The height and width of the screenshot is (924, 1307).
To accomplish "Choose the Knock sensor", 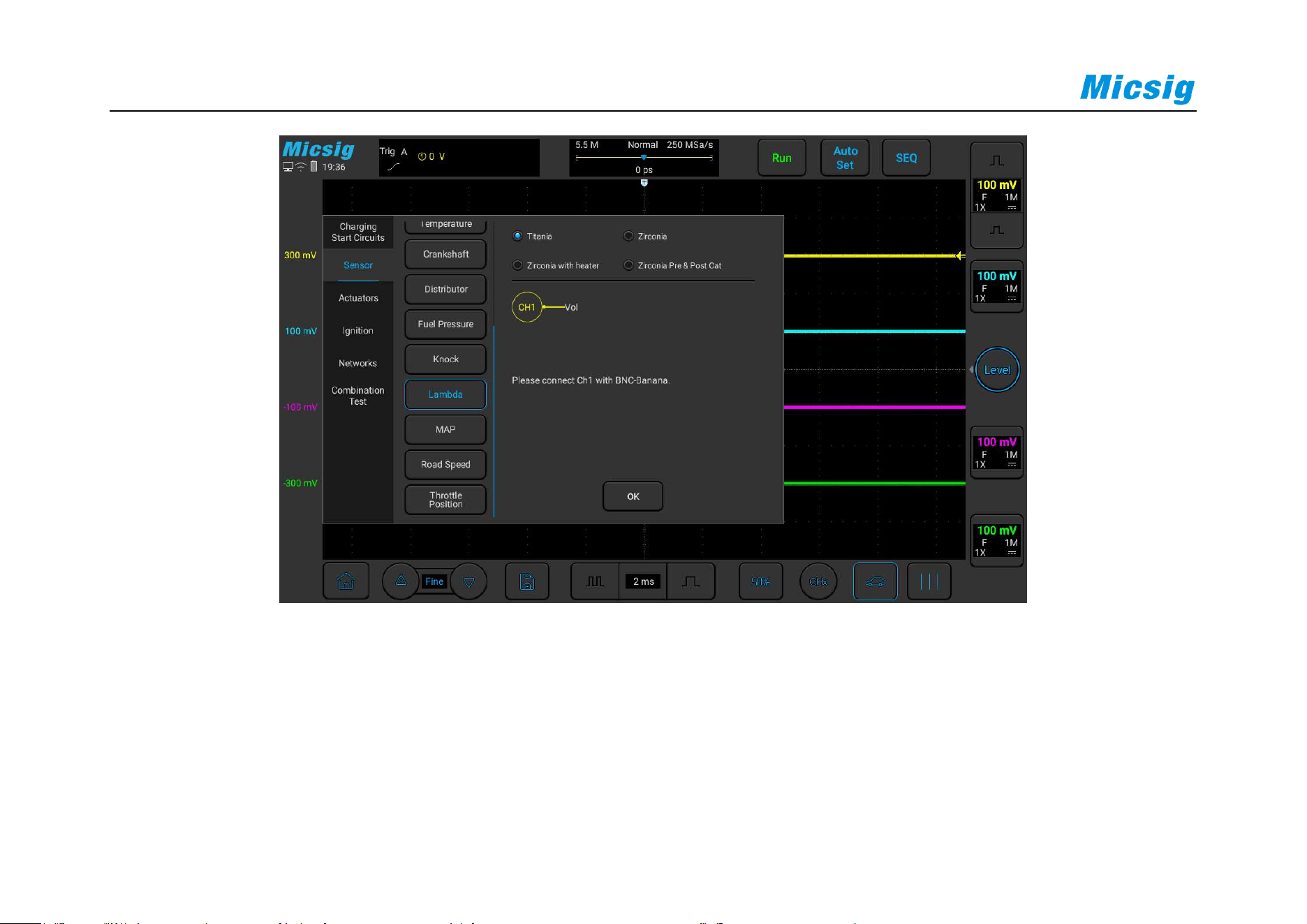I will pyautogui.click(x=445, y=359).
